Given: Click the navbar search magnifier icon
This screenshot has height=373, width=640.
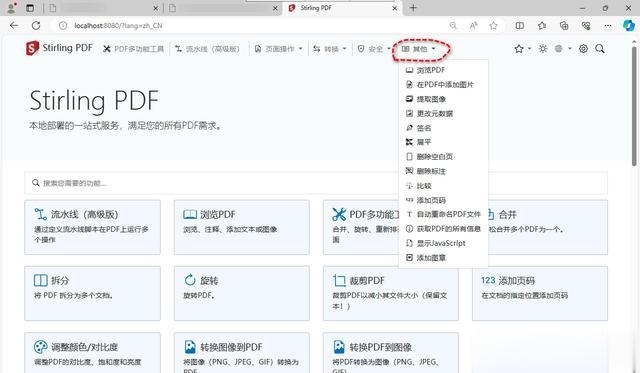Looking at the screenshot, I should [x=600, y=49].
